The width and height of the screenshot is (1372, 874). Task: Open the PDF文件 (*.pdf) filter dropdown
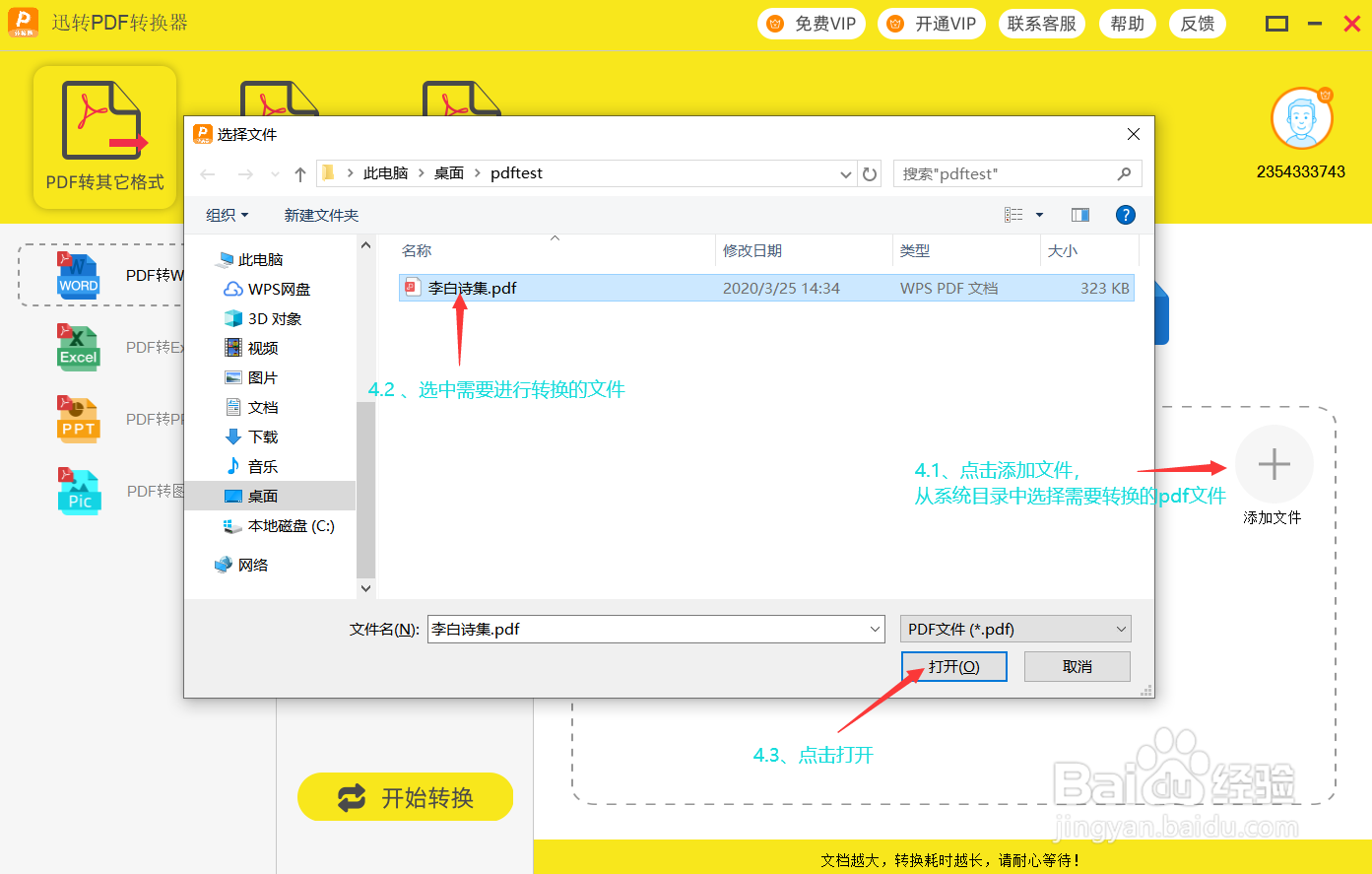(1015, 629)
